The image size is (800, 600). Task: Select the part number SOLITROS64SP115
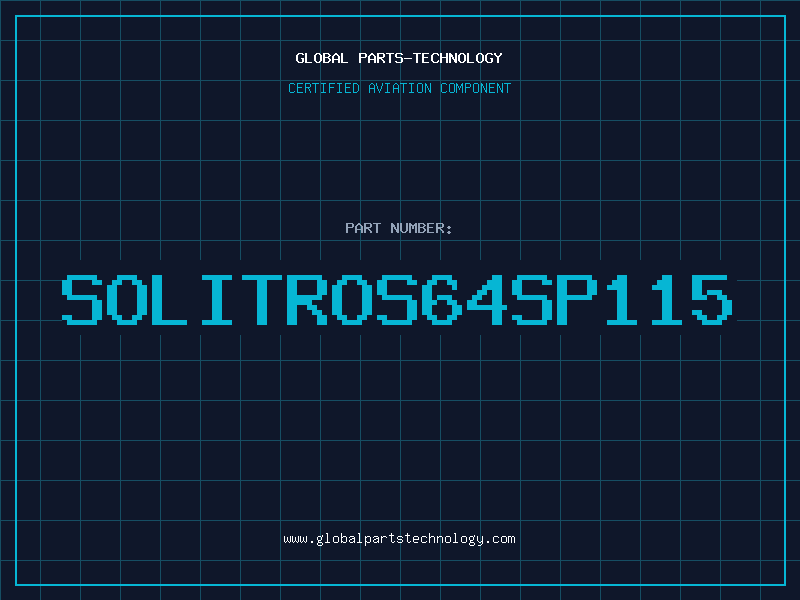pyautogui.click(x=397, y=300)
